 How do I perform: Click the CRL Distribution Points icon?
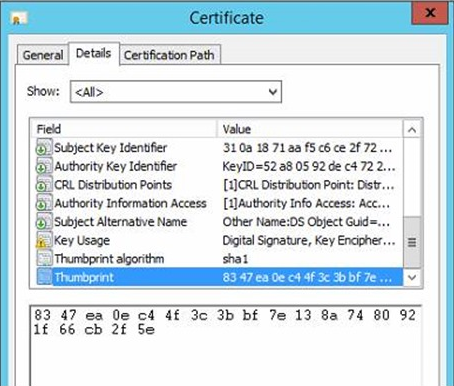44,184
